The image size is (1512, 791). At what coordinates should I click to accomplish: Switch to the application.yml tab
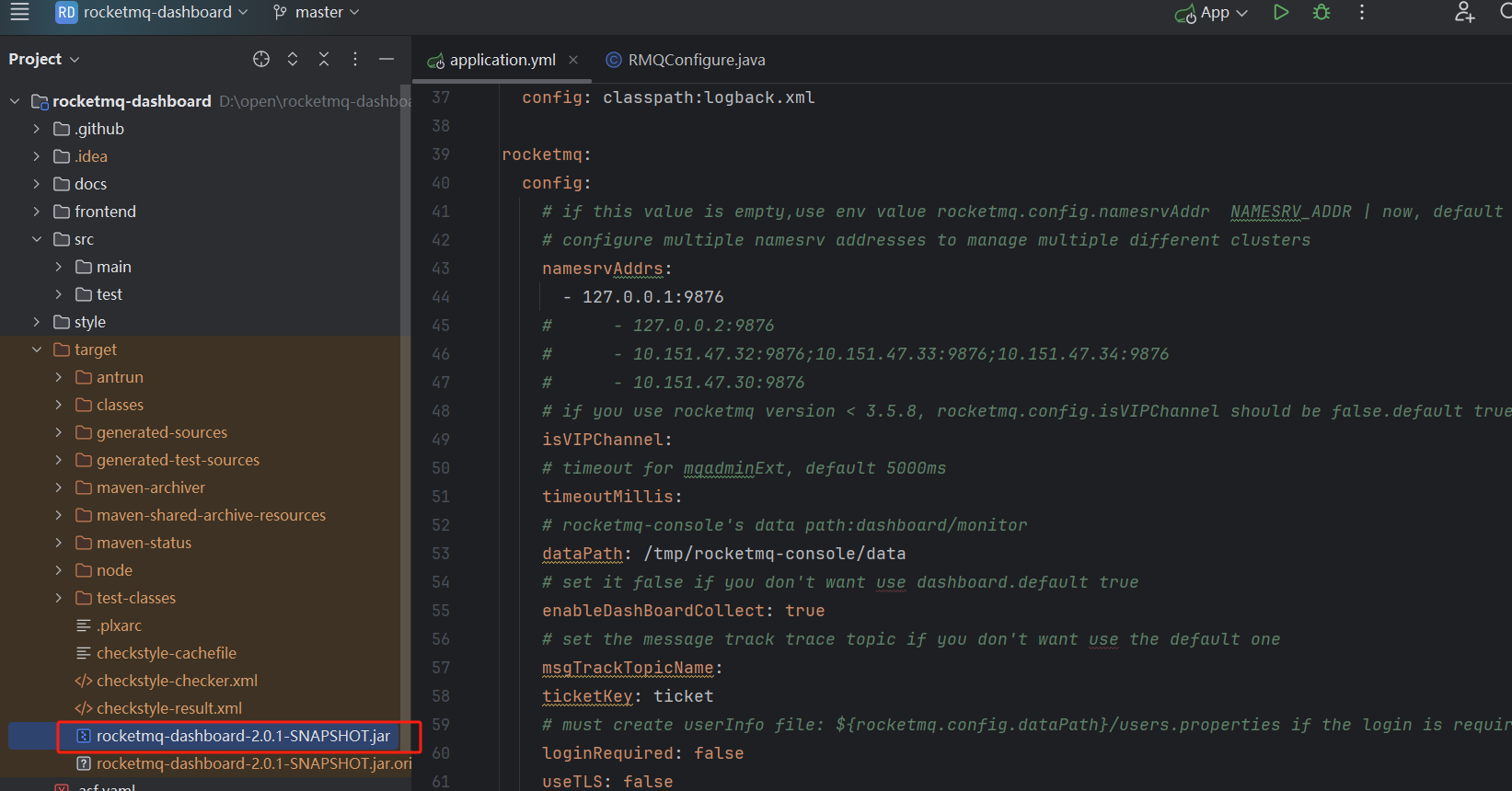click(502, 60)
